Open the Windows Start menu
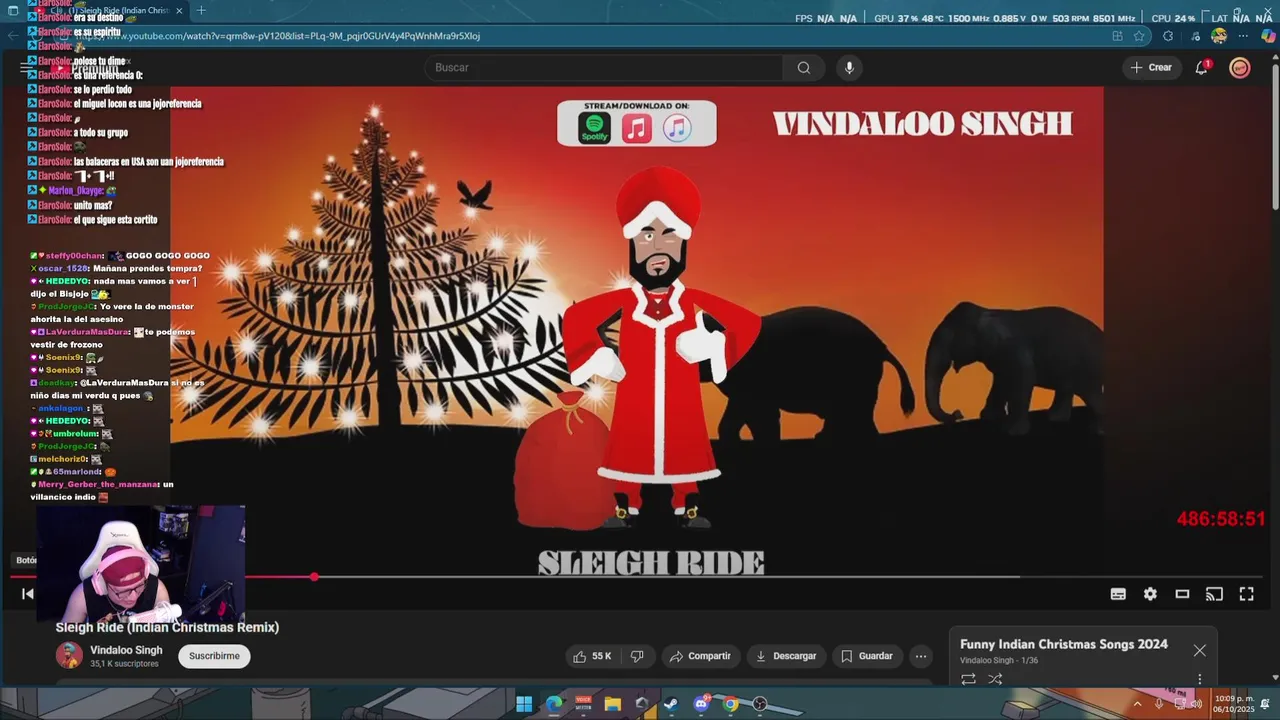The width and height of the screenshot is (1280, 720). [x=524, y=704]
